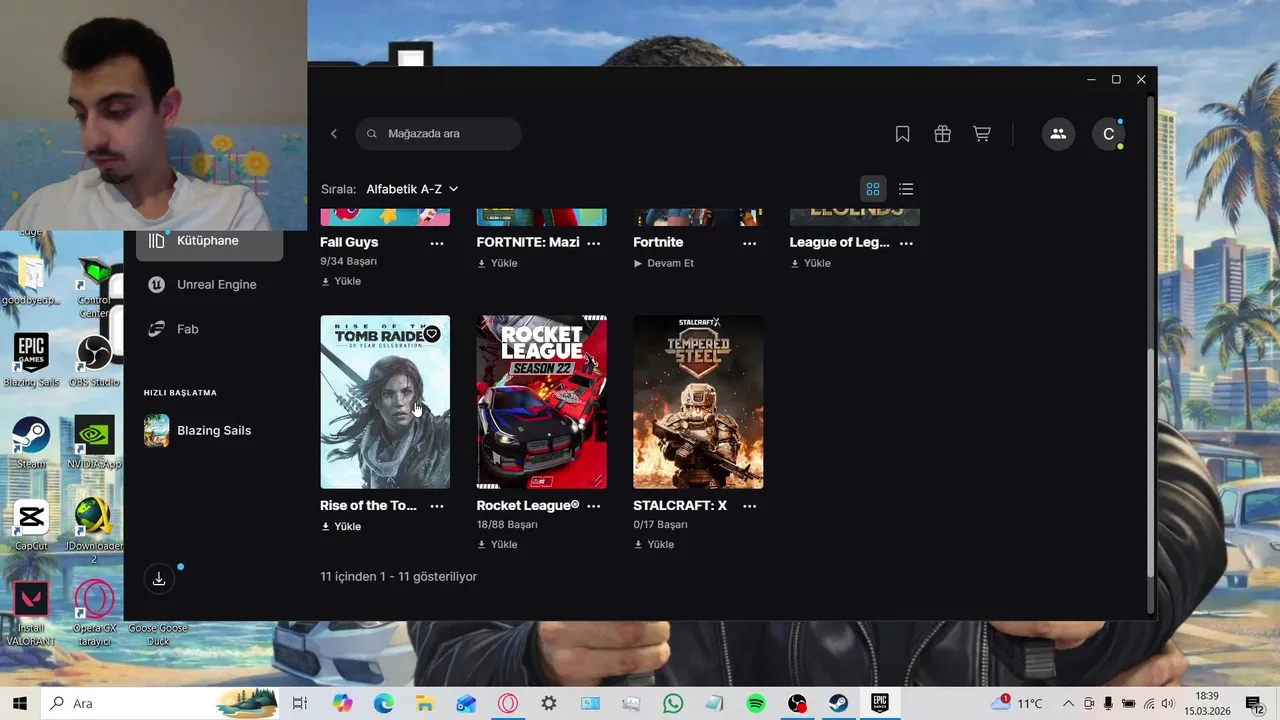Click Yükle under Fall Guys
1280x720 pixels.
(341, 282)
